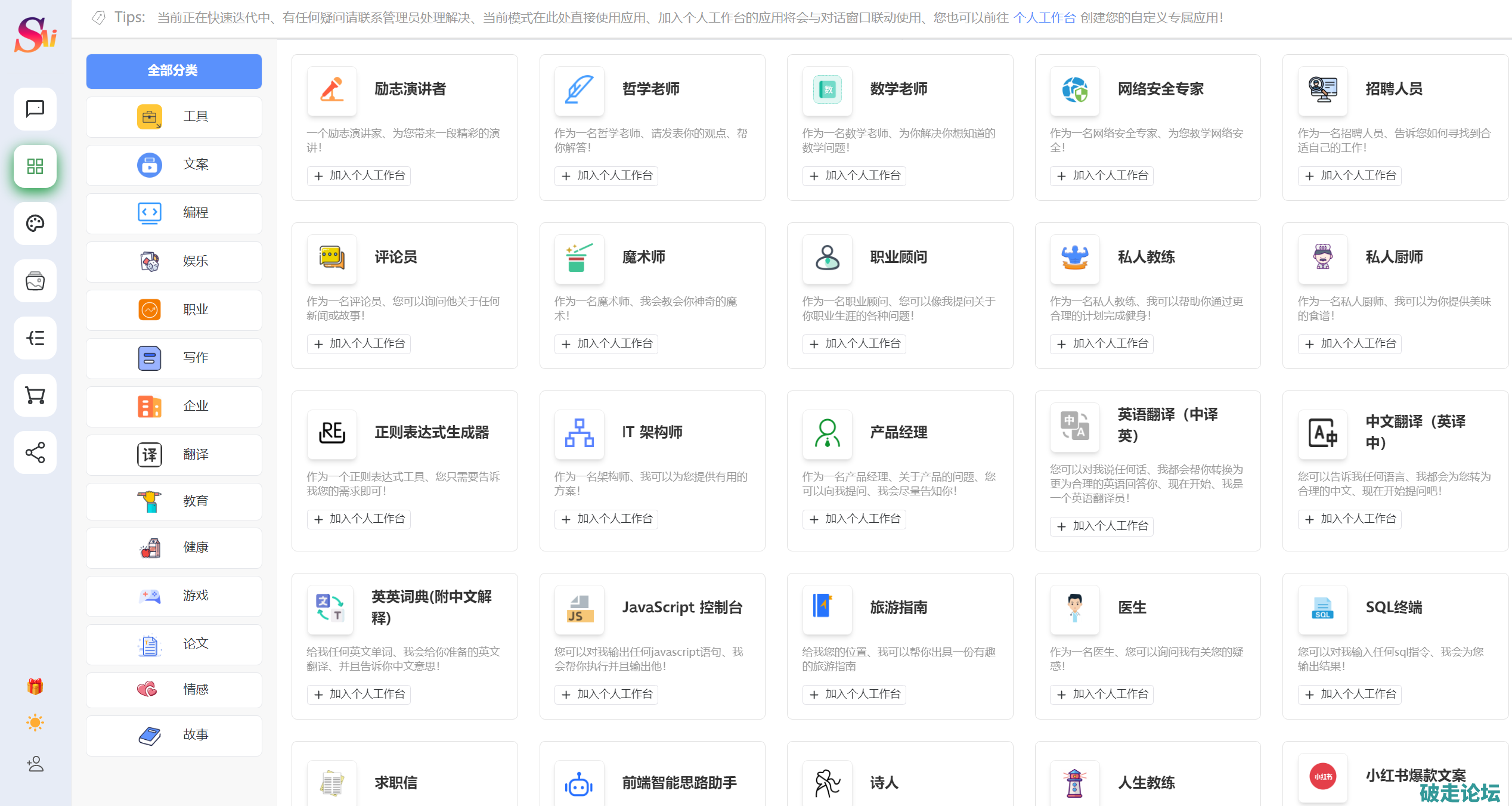Click the 网络安全专家 shield globe icon
1512x806 pixels.
point(1074,90)
